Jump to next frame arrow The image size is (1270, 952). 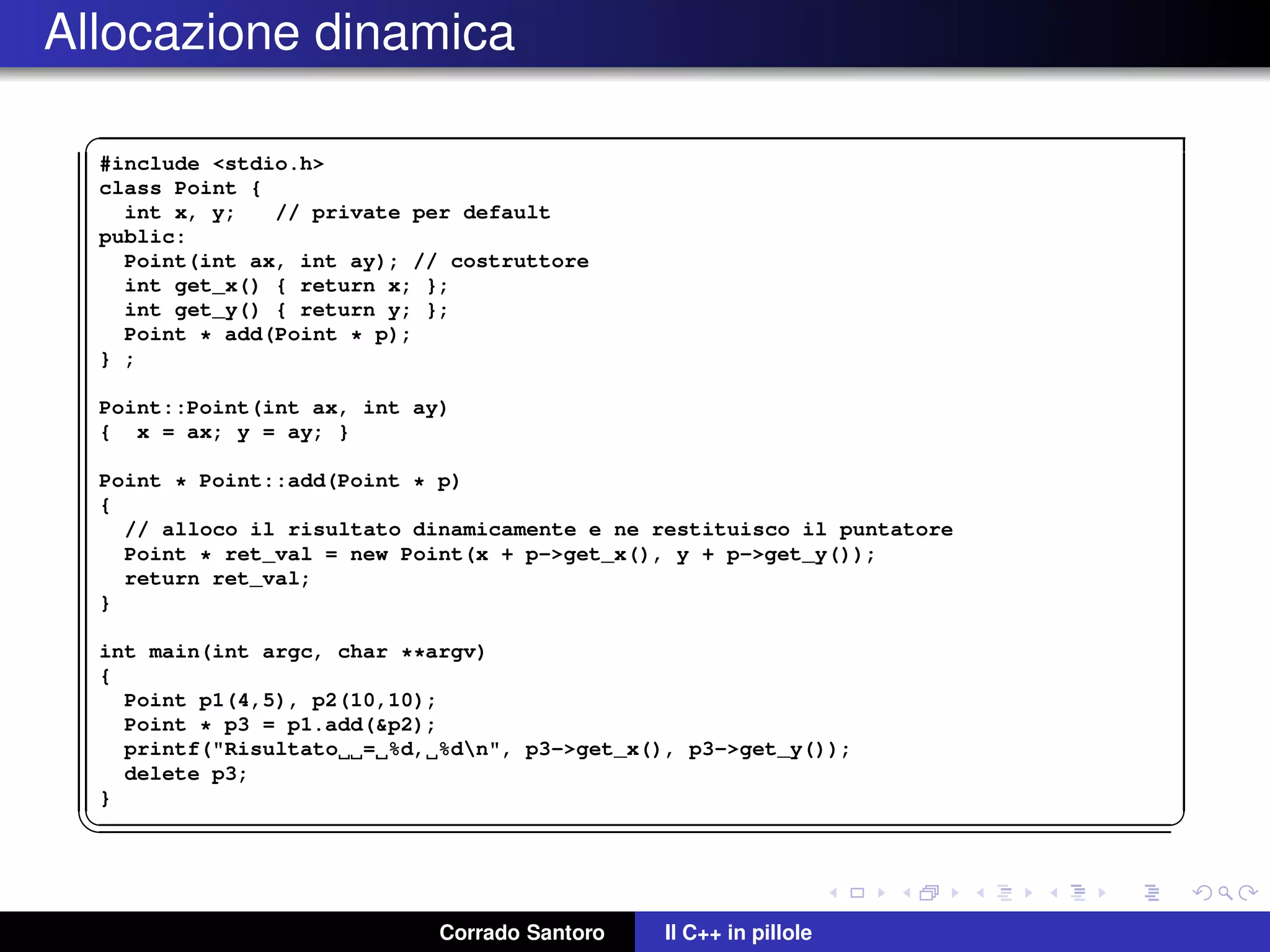coord(955,893)
